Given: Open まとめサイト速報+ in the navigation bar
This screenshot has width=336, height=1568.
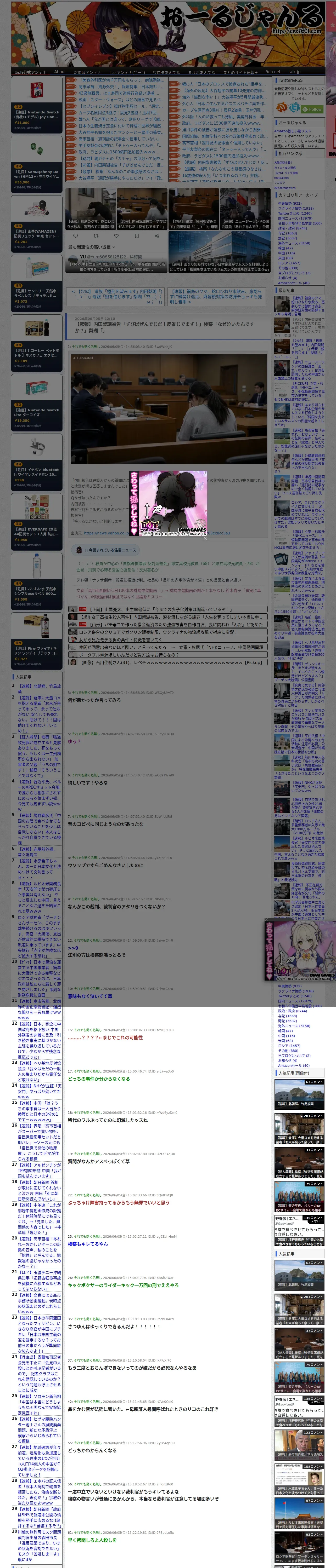Looking at the screenshot, I should [x=240, y=72].
